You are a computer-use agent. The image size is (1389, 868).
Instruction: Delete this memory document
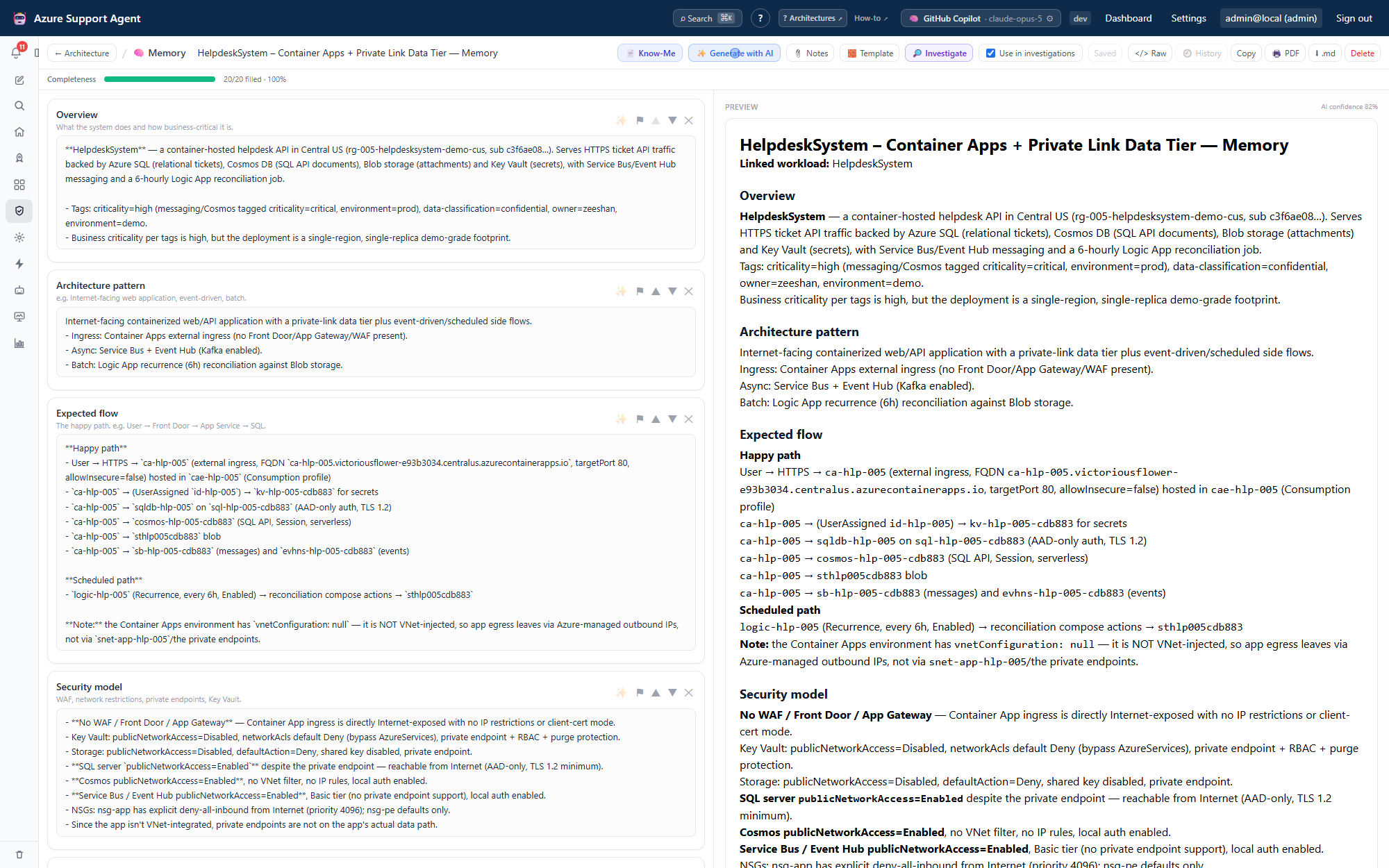click(x=1362, y=53)
